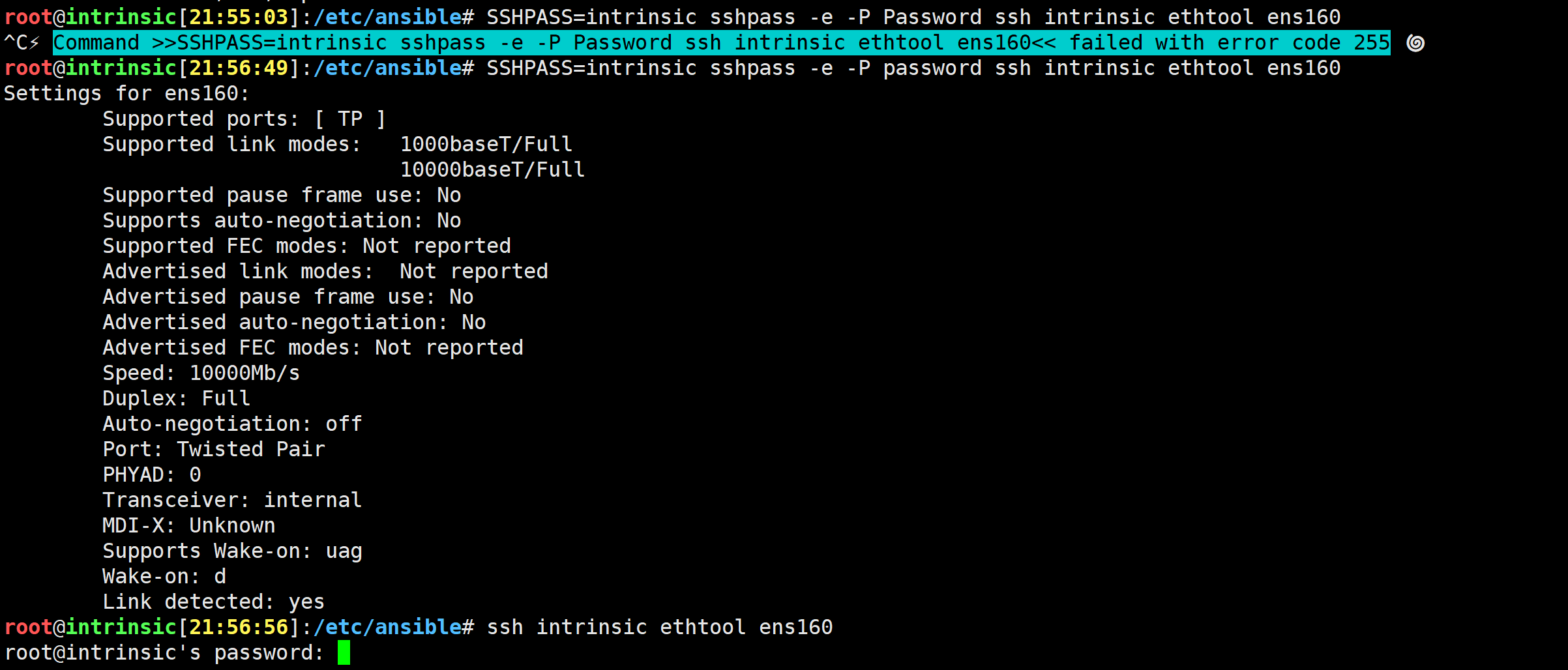1568x670 pixels.
Task: Click the "Auto-negotiation: off" line
Action: point(232,424)
